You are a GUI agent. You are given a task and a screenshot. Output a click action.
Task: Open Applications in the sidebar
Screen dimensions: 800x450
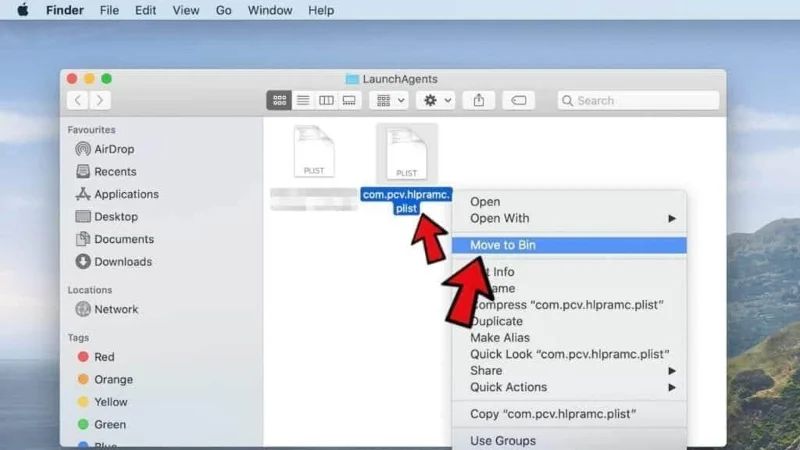pos(117,194)
